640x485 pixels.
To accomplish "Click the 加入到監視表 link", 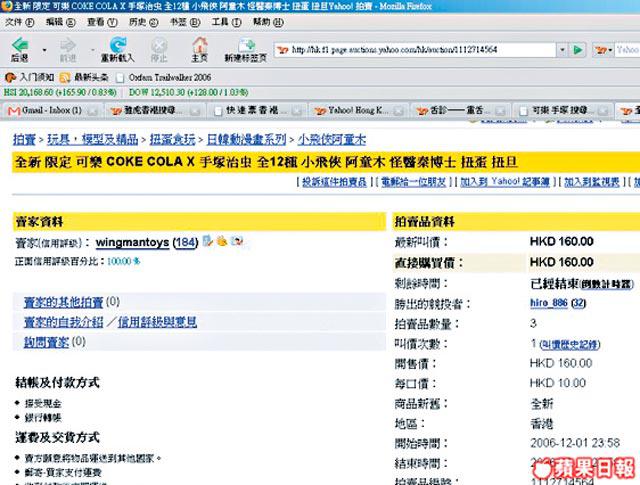I will [x=592, y=182].
